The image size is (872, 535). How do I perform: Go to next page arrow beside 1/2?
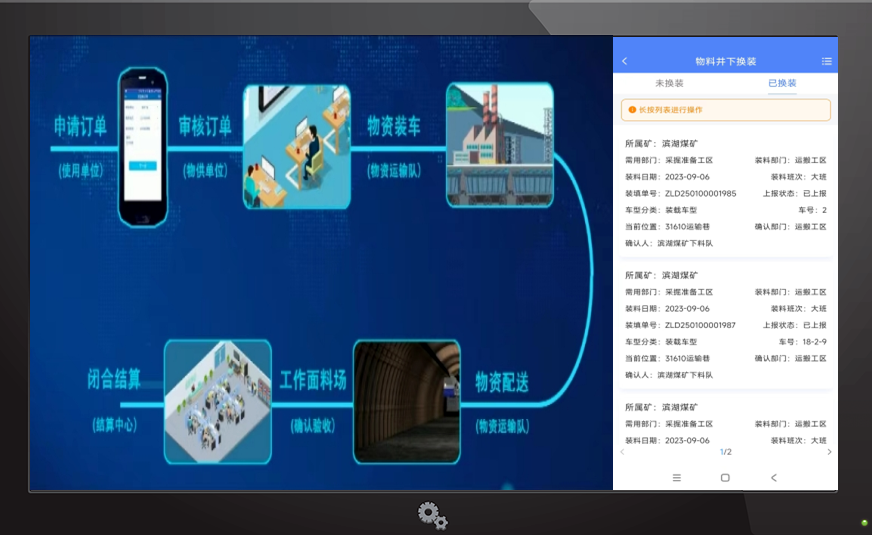point(829,452)
